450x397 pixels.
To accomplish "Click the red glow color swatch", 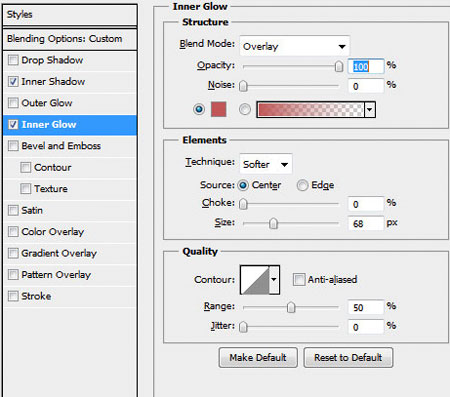I will click(219, 109).
